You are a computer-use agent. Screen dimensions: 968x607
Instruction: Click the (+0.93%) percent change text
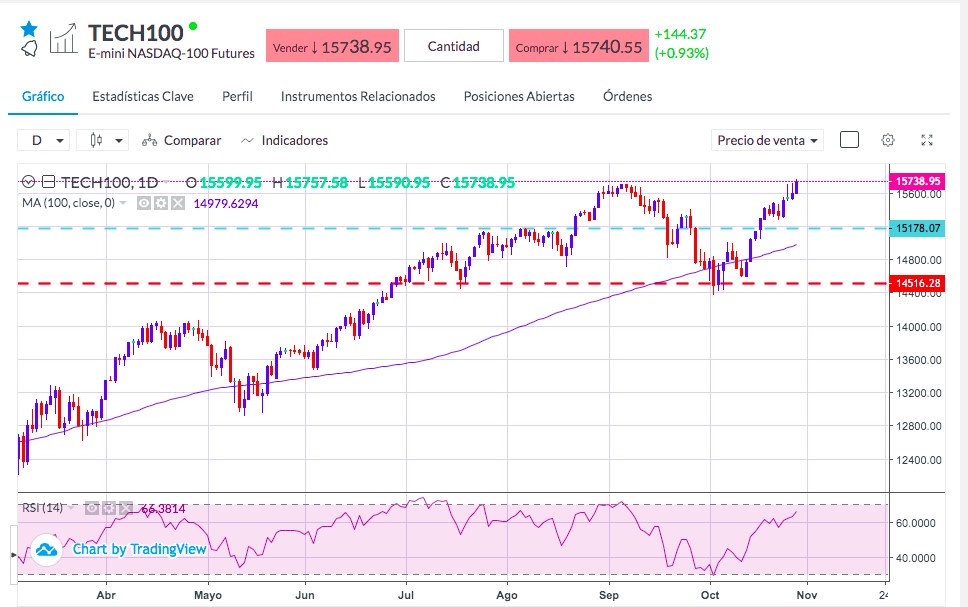tap(682, 53)
